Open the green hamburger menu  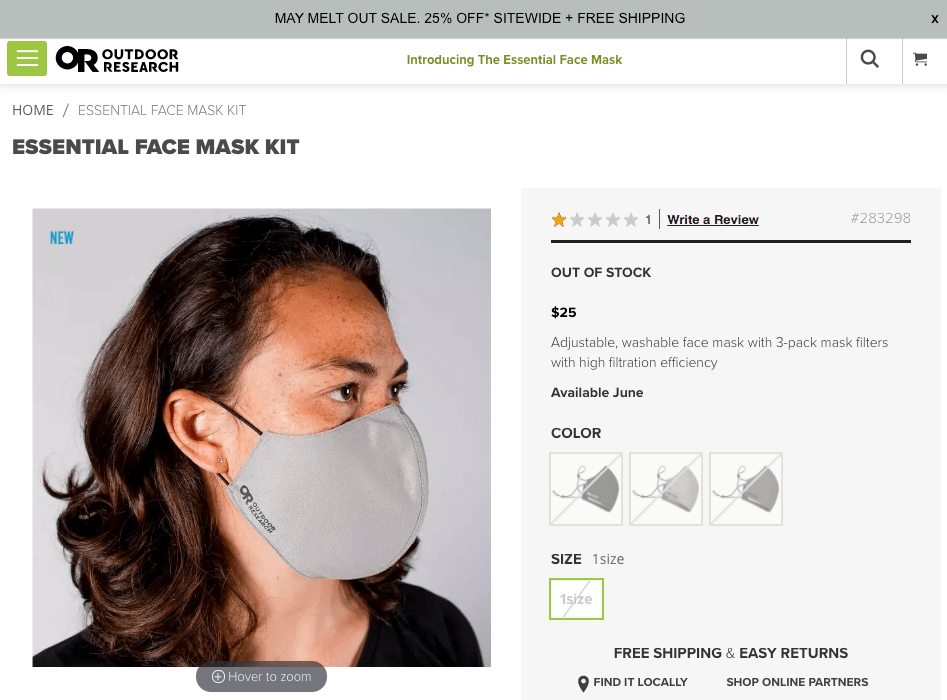click(27, 59)
